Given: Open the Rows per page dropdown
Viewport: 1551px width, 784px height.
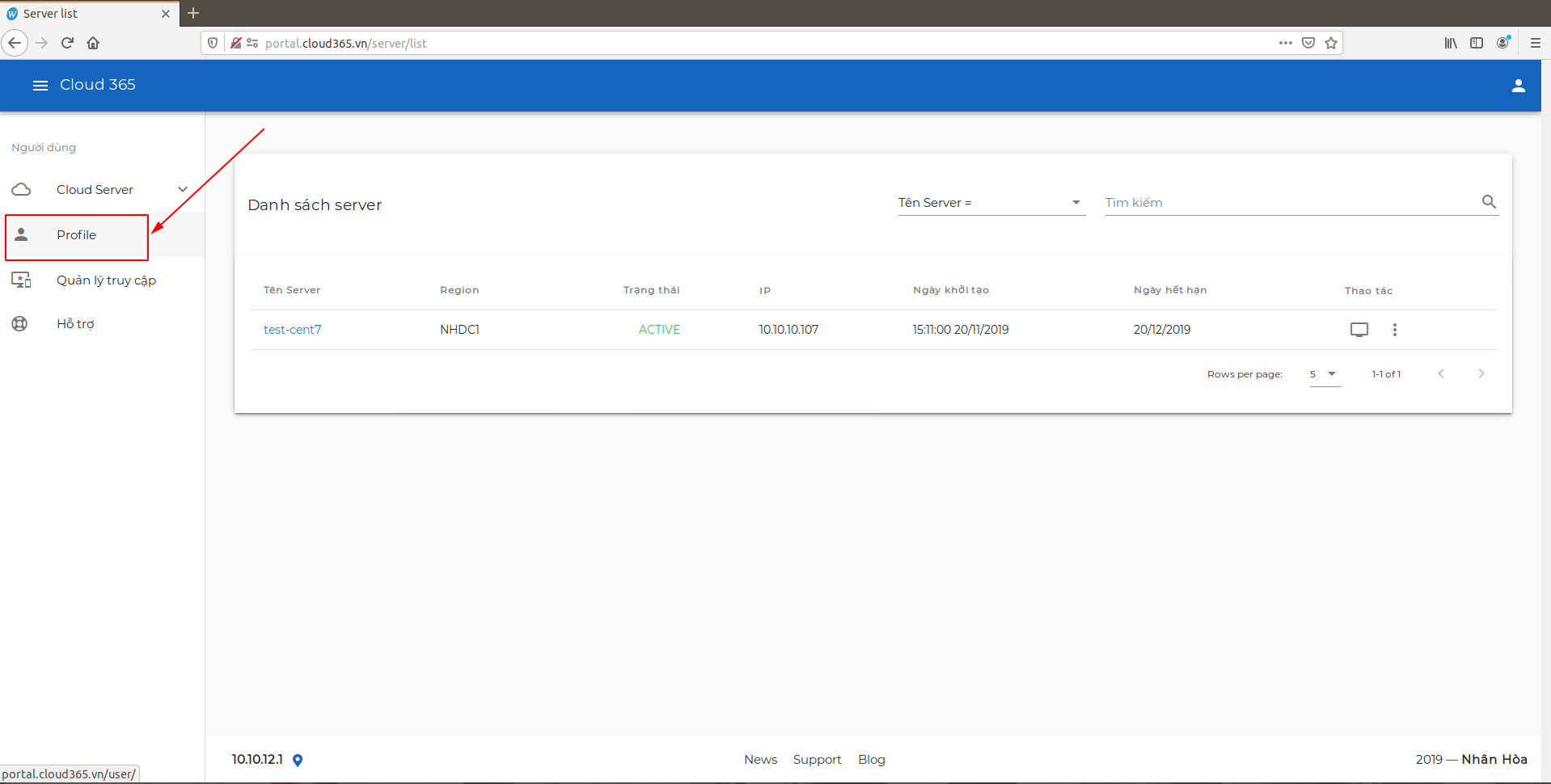Looking at the screenshot, I should click(1325, 374).
